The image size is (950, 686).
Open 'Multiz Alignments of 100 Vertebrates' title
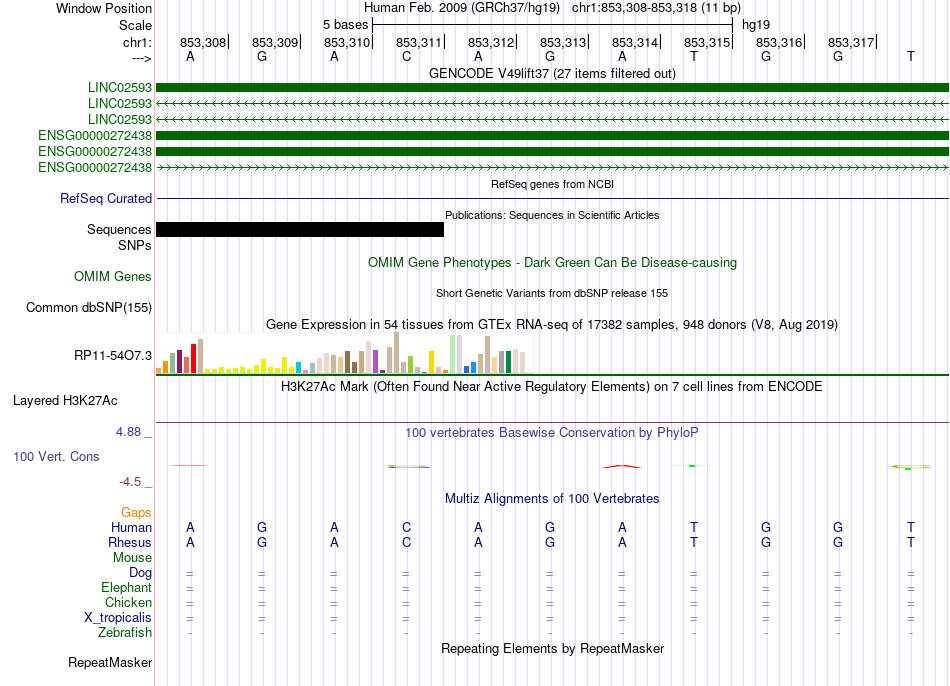pos(552,499)
